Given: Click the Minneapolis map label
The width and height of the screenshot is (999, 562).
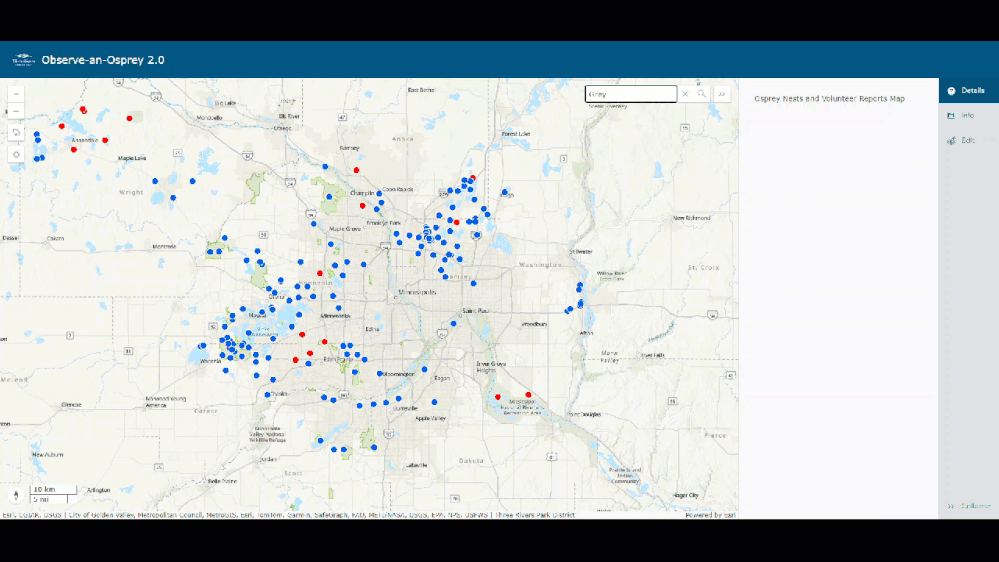Looking at the screenshot, I should pyautogui.click(x=417, y=292).
